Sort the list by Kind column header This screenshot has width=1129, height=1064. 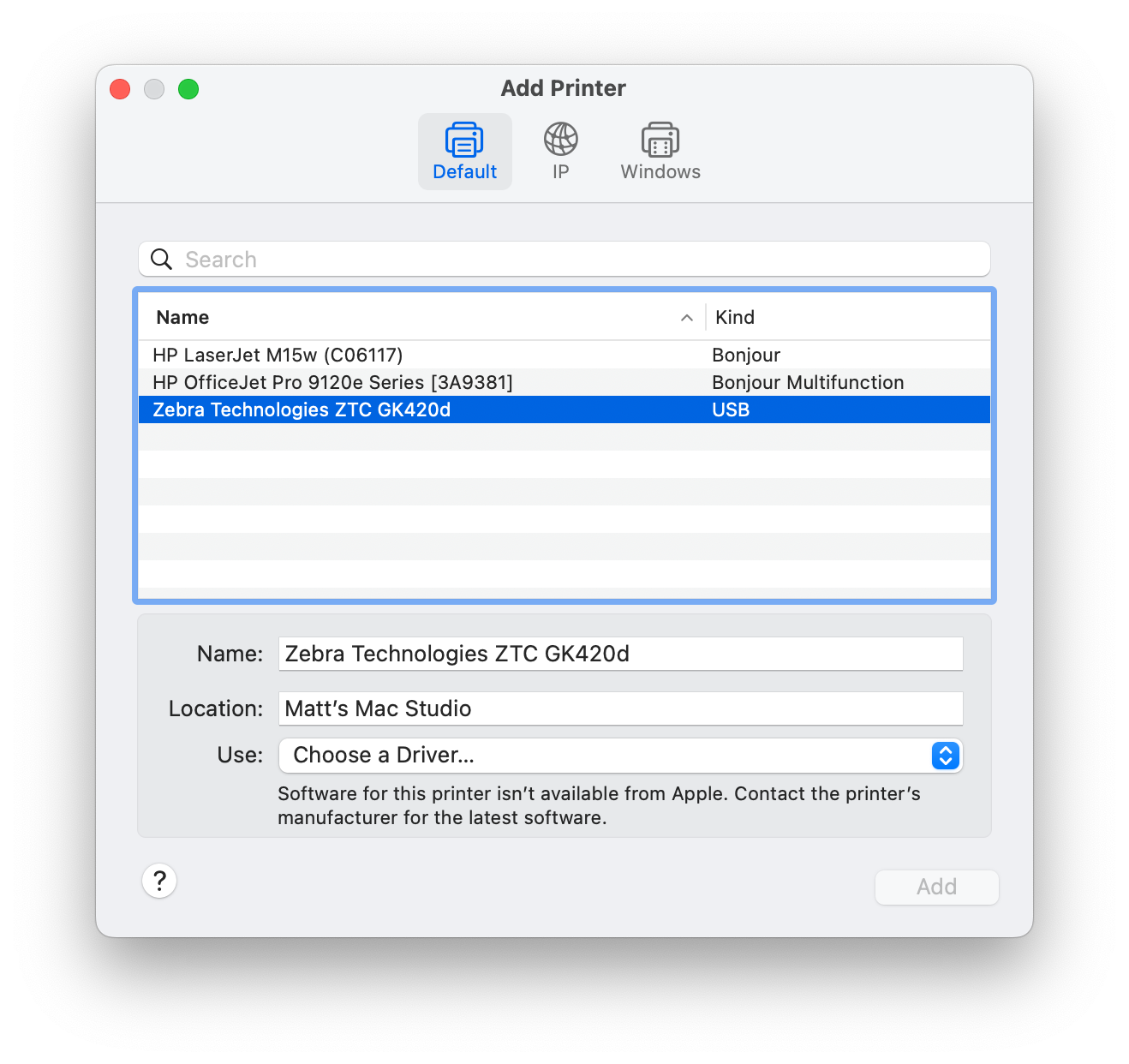(x=735, y=318)
